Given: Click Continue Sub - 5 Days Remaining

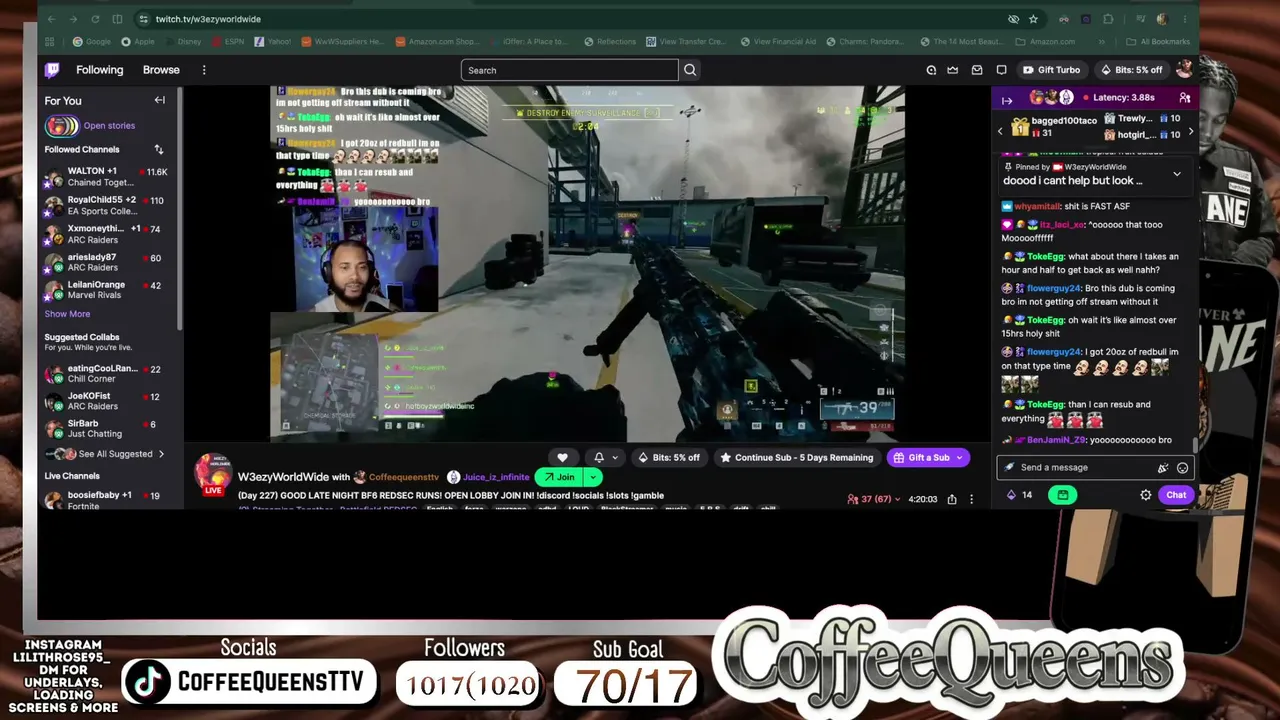Looking at the screenshot, I should (x=796, y=458).
